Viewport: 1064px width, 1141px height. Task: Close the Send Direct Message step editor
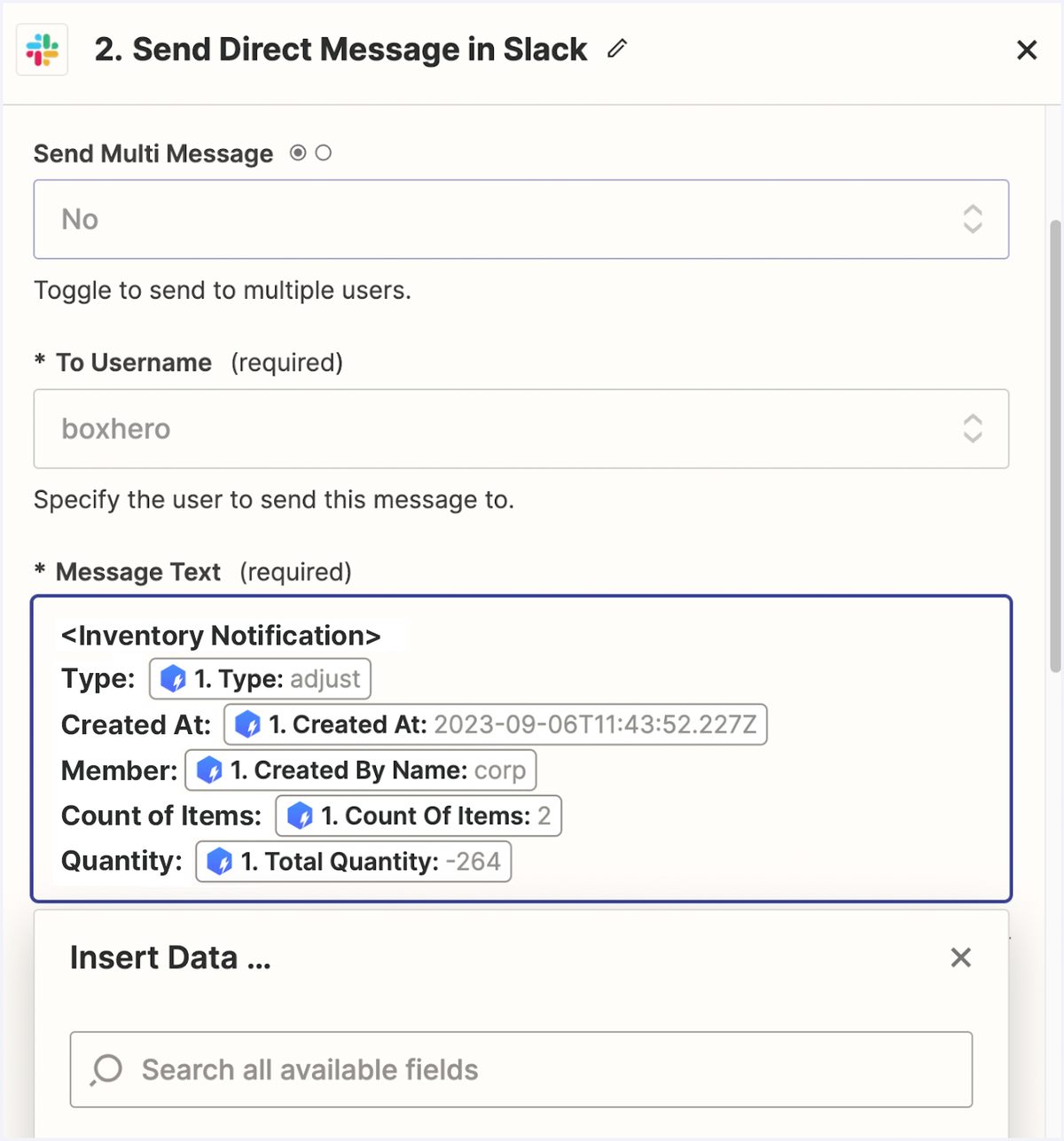point(1026,50)
